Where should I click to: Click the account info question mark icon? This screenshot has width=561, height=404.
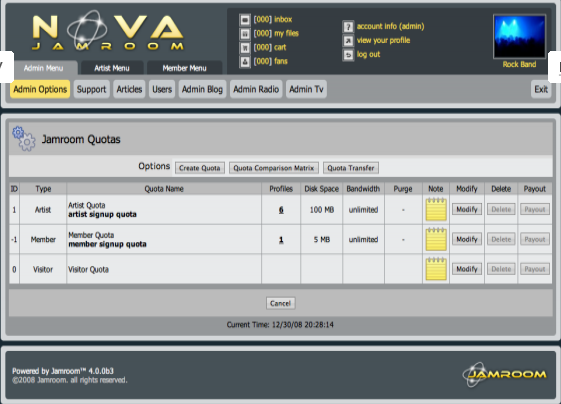click(x=348, y=26)
